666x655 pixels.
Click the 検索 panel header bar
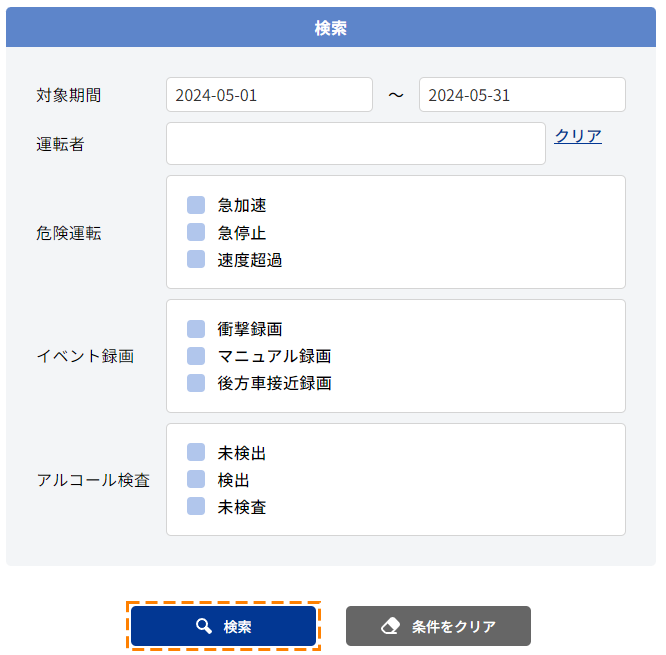click(x=331, y=27)
